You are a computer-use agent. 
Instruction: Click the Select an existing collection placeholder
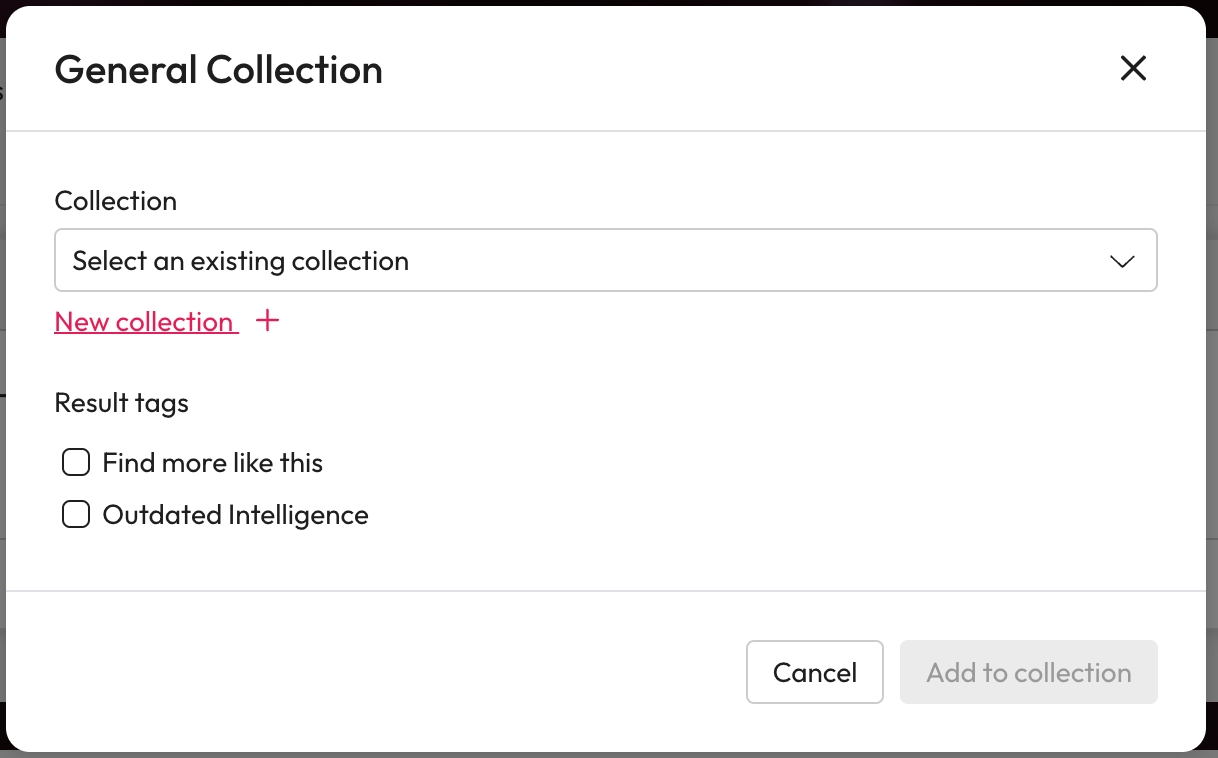point(240,261)
